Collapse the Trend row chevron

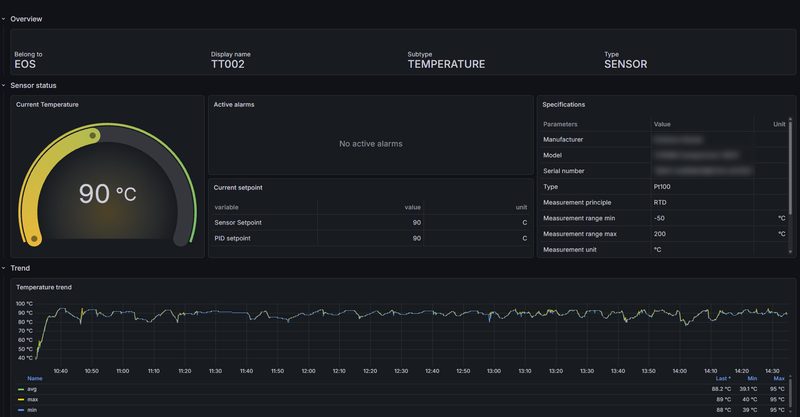click(x=4, y=268)
